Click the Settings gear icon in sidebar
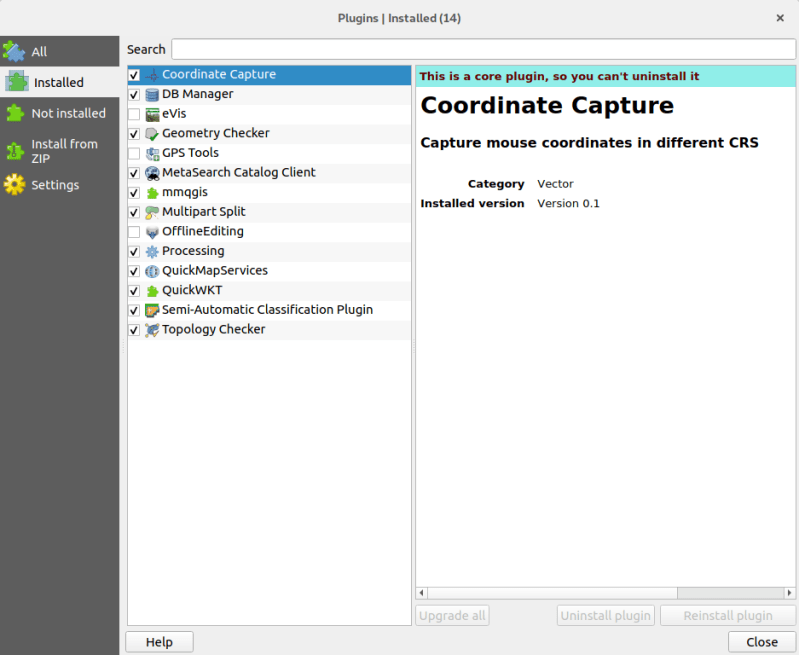The height and width of the screenshot is (655, 799). 14,185
